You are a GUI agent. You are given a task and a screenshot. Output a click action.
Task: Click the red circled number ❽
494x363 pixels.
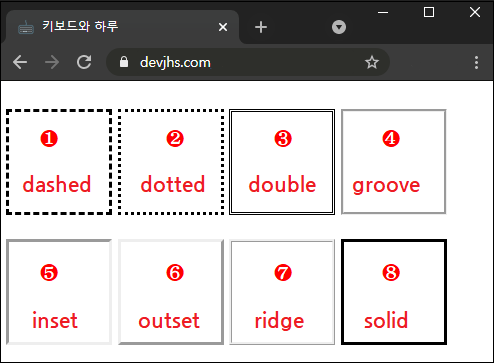tap(391, 272)
